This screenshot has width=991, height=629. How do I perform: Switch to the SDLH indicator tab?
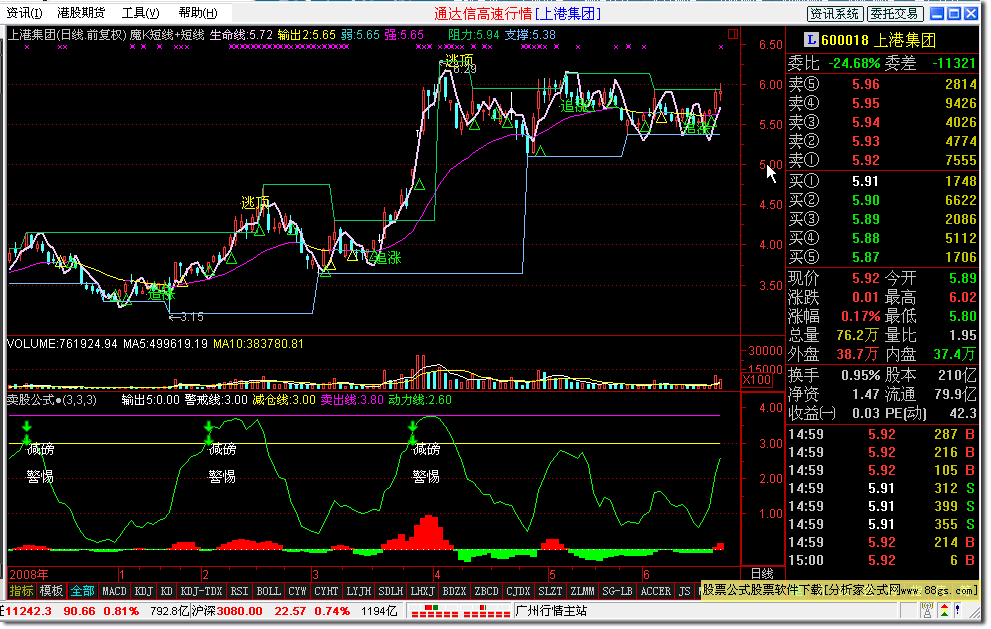390,591
